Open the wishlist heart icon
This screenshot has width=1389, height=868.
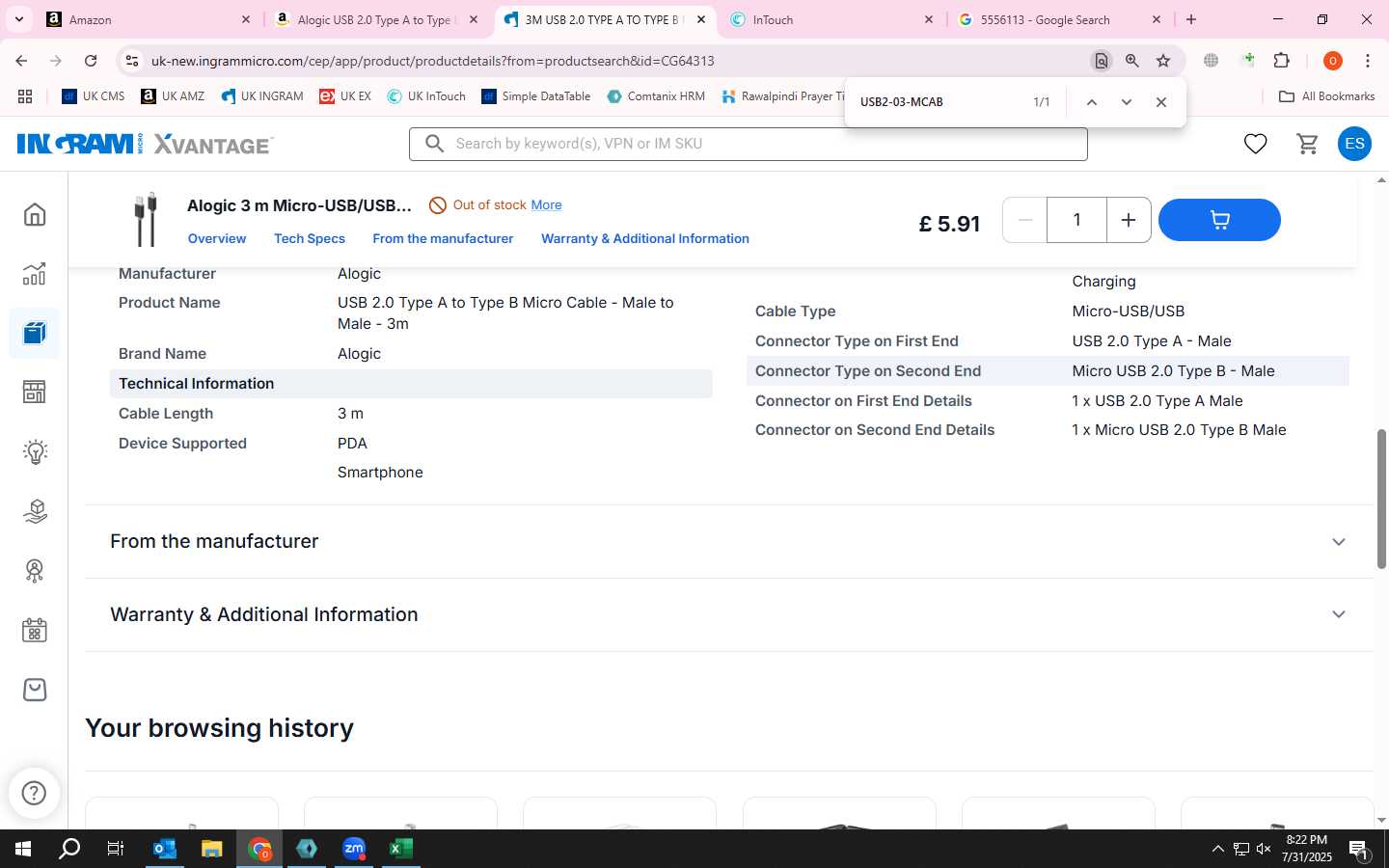[1255, 144]
